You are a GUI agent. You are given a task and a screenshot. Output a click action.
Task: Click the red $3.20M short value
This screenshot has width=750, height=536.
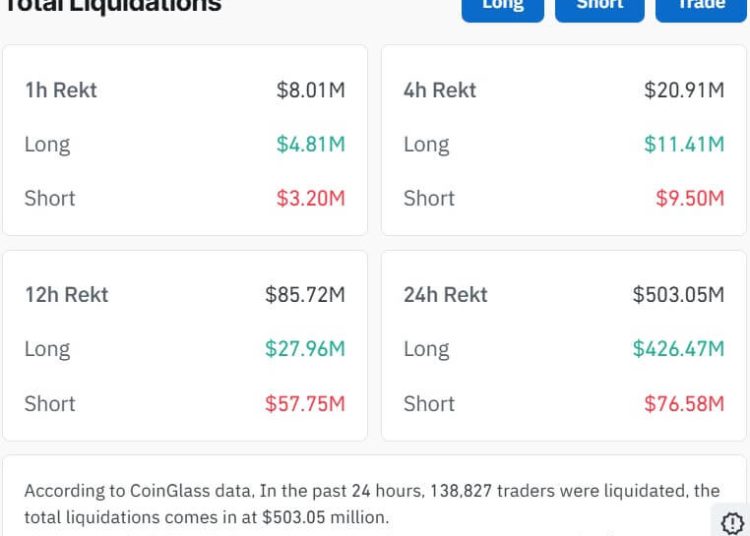click(311, 198)
